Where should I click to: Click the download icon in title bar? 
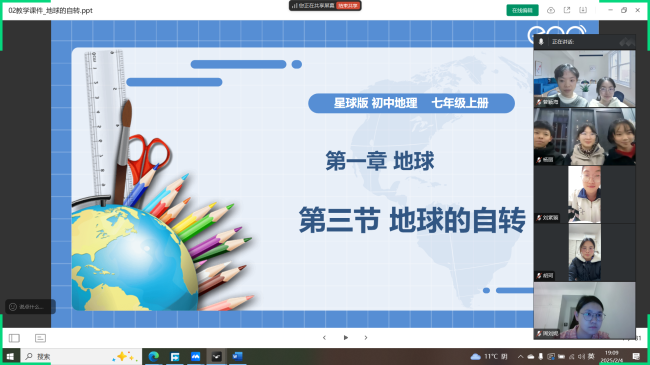point(583,10)
